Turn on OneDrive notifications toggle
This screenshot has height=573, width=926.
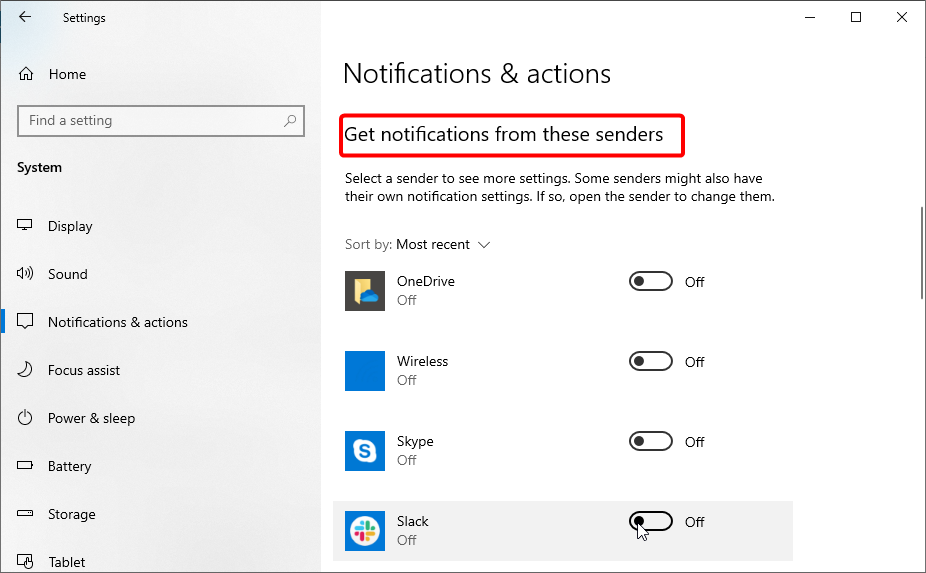point(651,281)
